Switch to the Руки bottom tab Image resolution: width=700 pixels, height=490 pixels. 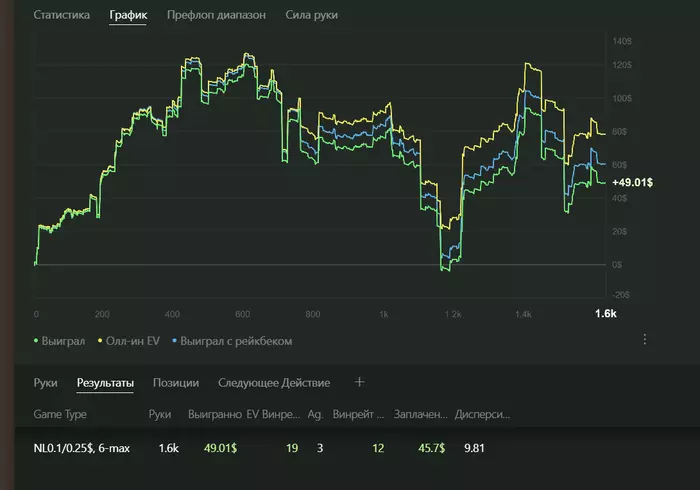coord(45,382)
